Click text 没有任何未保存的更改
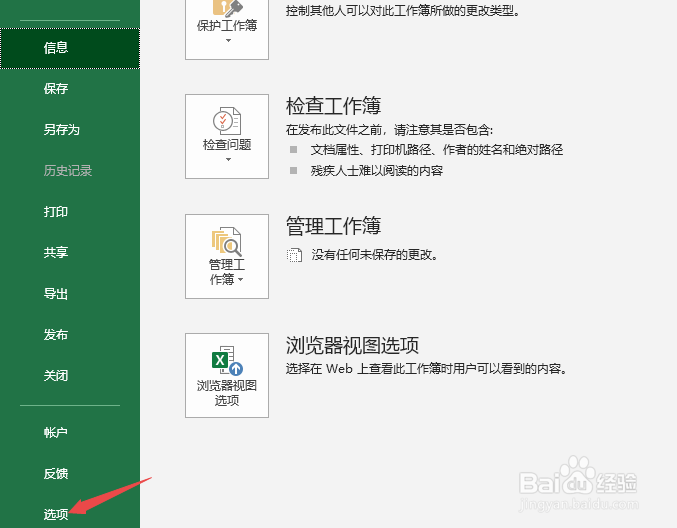This screenshot has width=677, height=528. click(x=375, y=255)
